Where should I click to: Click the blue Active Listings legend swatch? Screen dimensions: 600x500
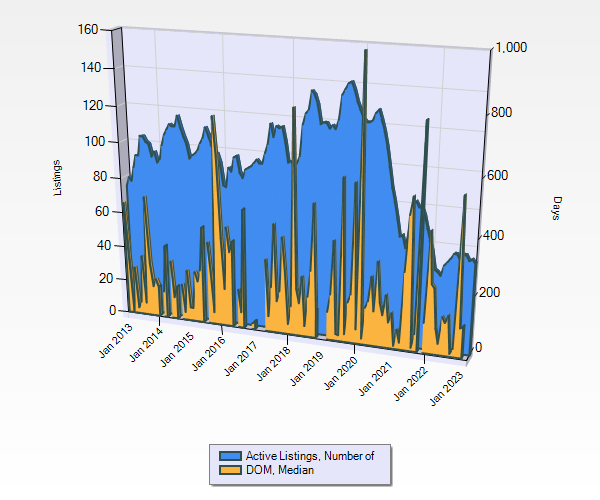(229, 456)
